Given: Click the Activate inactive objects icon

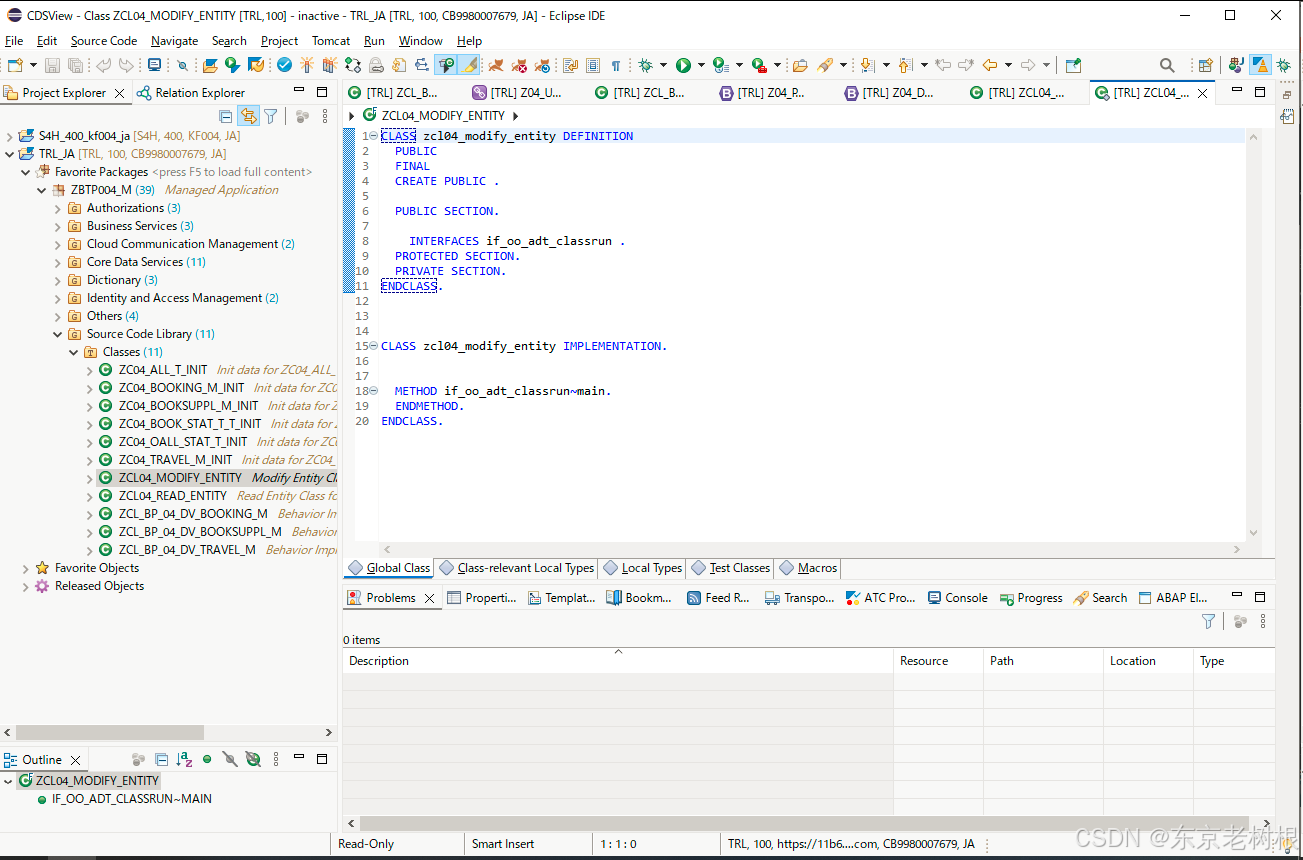Looking at the screenshot, I should pos(328,65).
